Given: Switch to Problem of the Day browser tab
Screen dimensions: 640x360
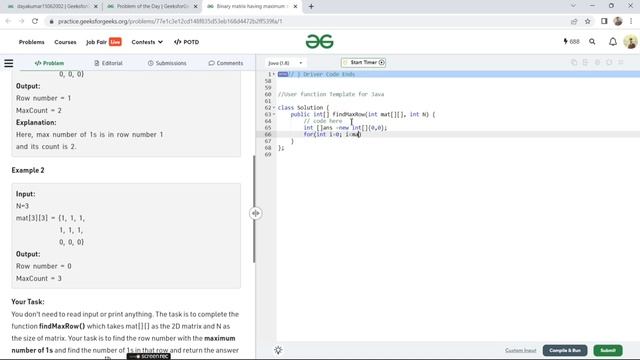Looking at the screenshot, I should (x=152, y=7).
